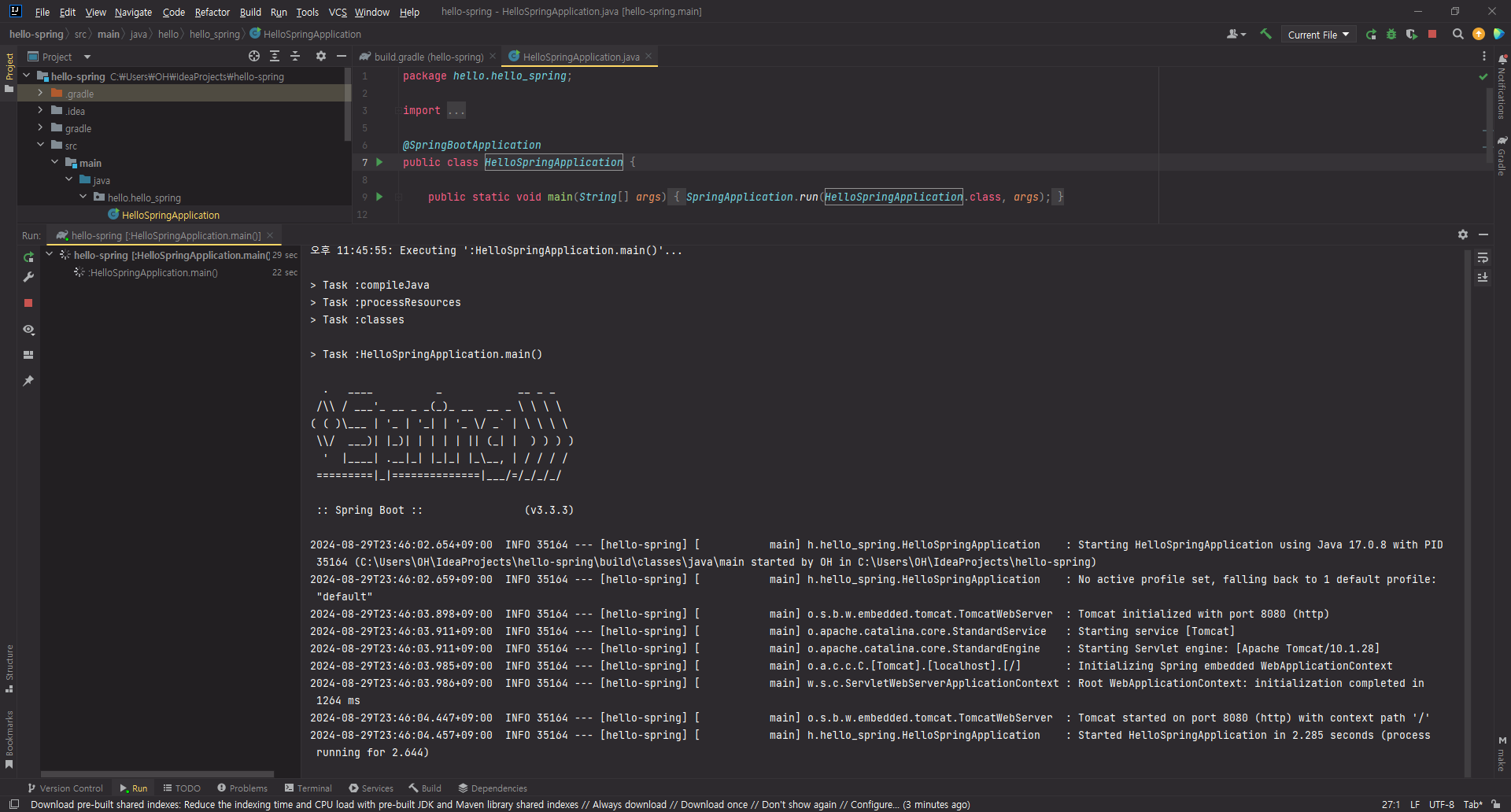The image size is (1511, 812).
Task: Stop the running process in the top toolbar
Action: (1432, 34)
